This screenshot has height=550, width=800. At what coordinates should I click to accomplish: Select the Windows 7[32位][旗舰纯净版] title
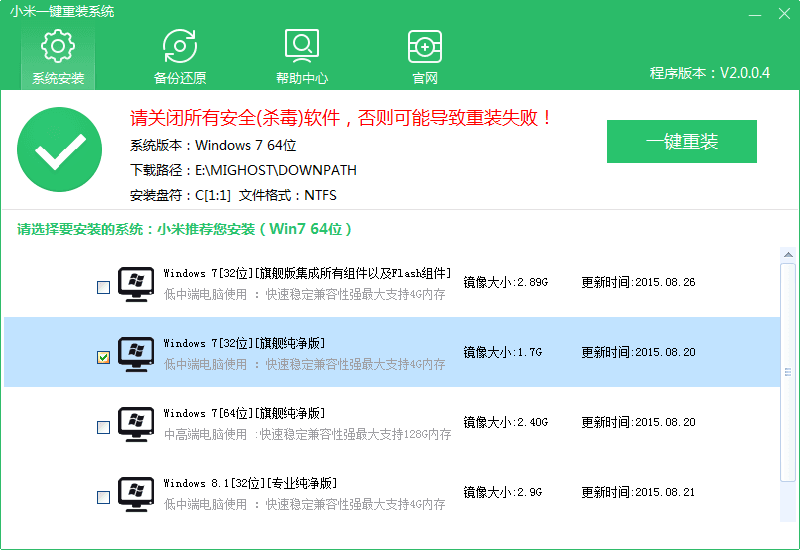click(x=244, y=343)
